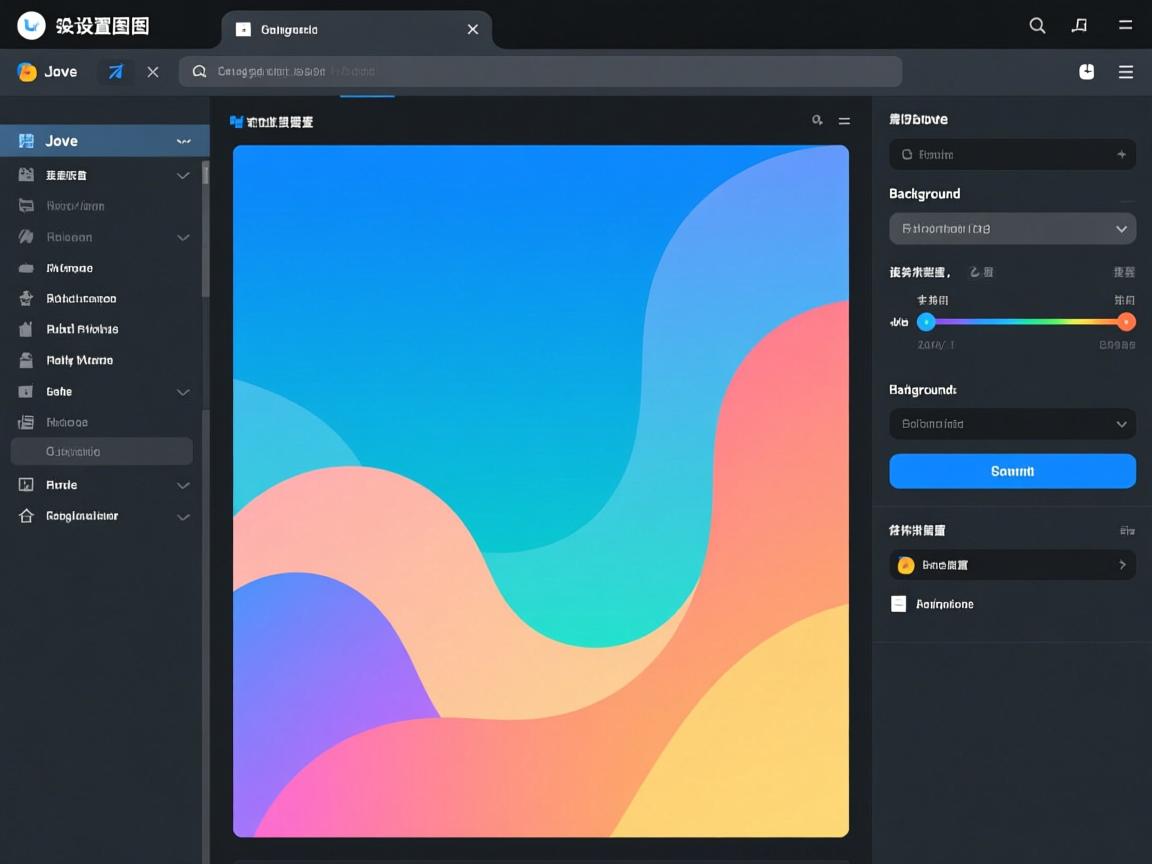
Task: Collapse the highlighted Jove sidebar section
Action: coord(183,141)
